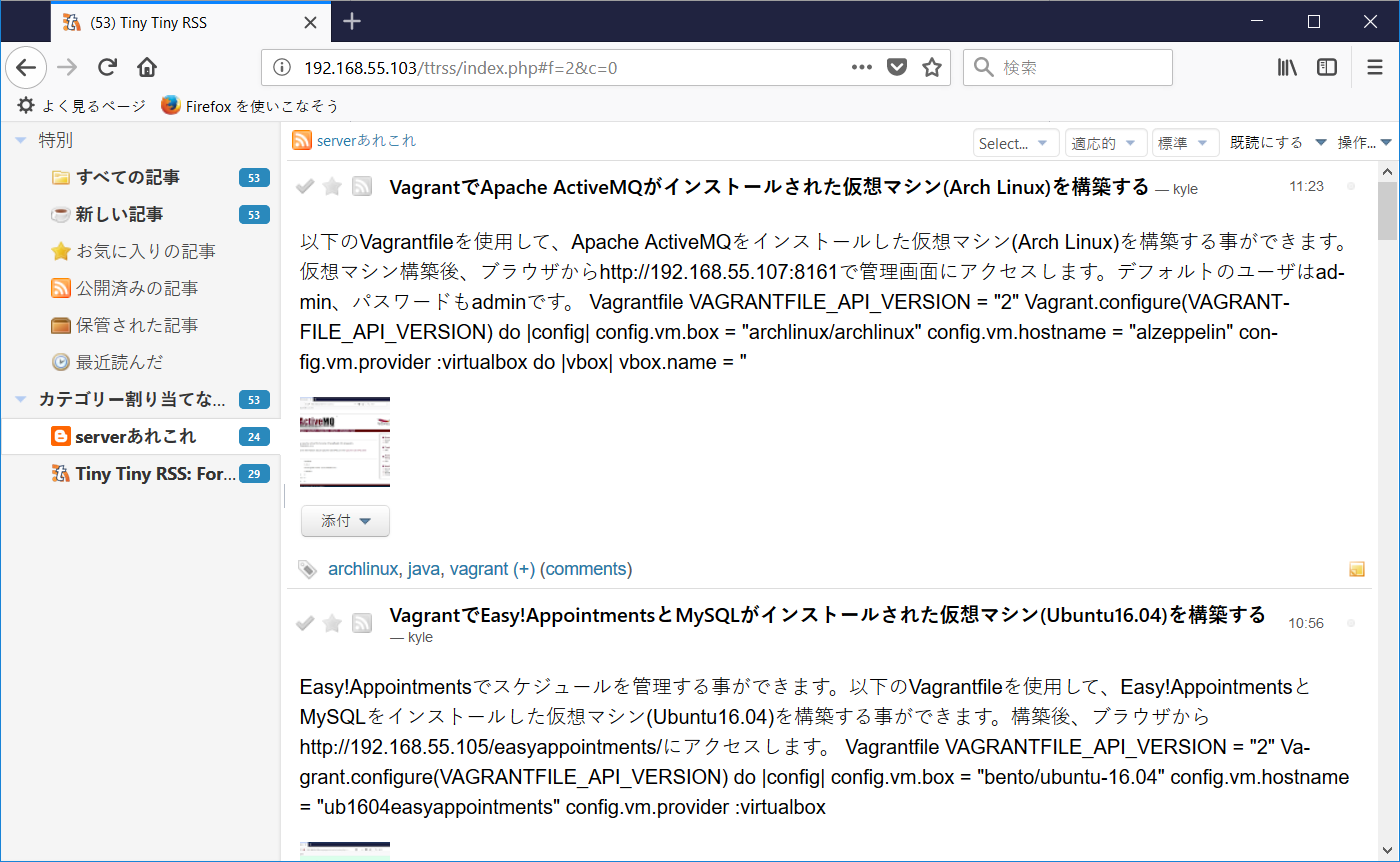The width and height of the screenshot is (1400, 862).
Task: Close the Tiny Tiny RSS tab
Action: [311, 22]
